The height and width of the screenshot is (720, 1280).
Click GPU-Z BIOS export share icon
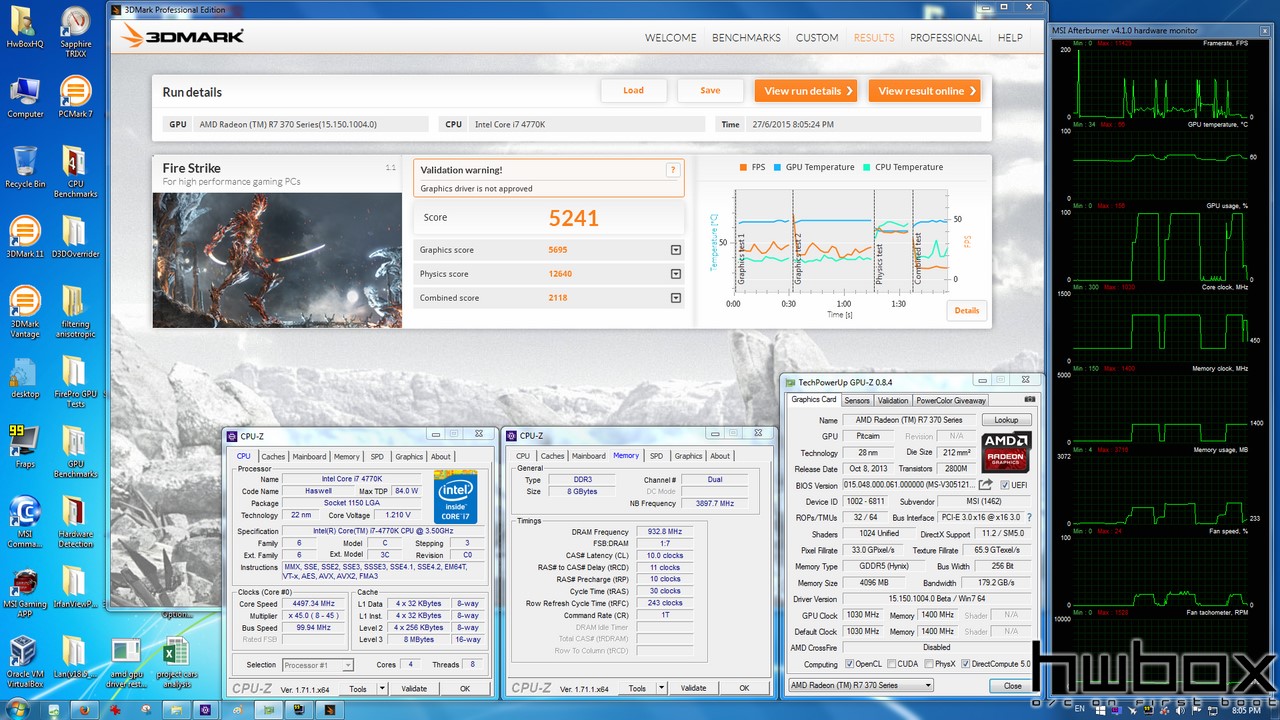coord(986,485)
